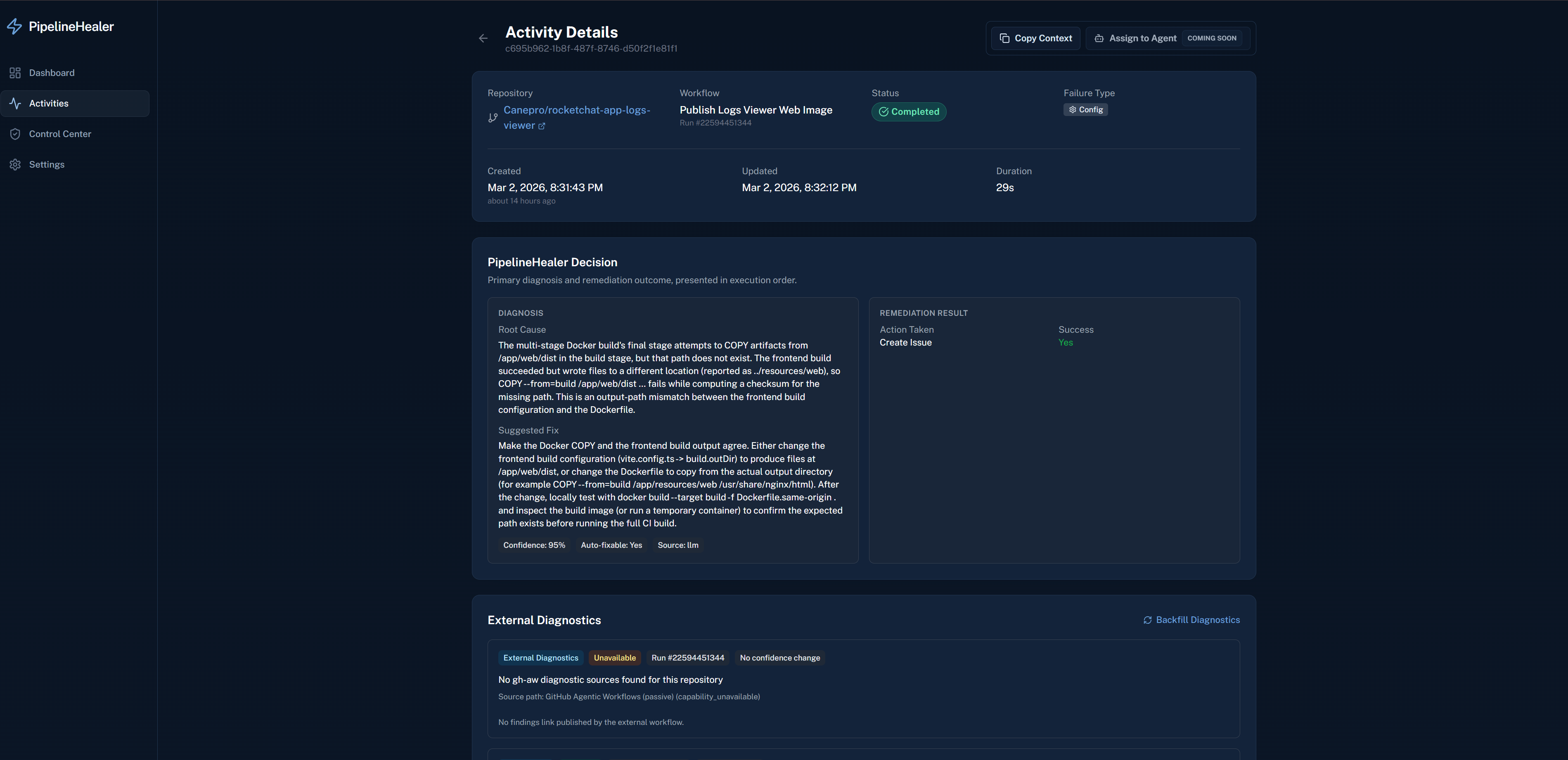Click the Control Center shield icon
Viewport: 1568px width, 760px height.
(15, 134)
